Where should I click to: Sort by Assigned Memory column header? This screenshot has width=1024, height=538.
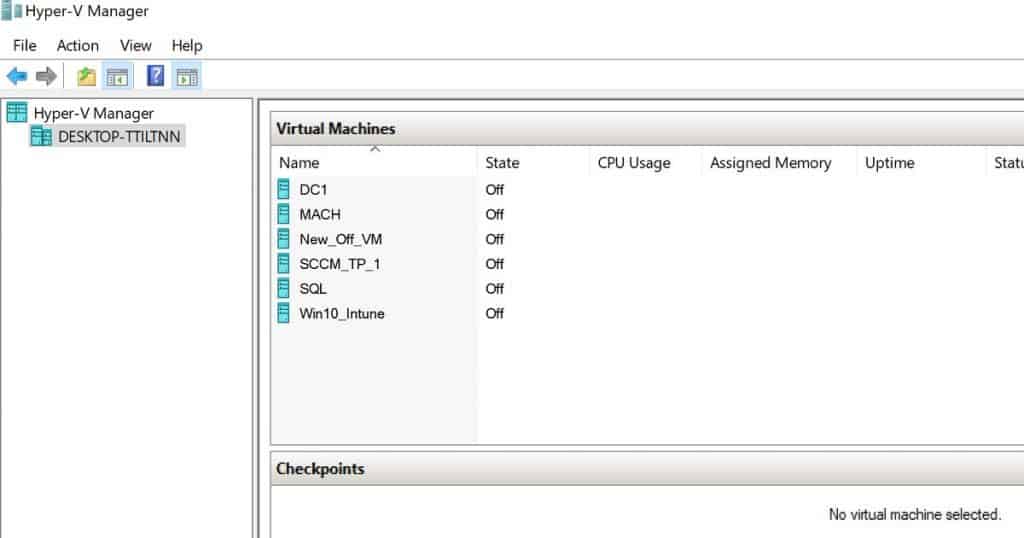[x=770, y=163]
